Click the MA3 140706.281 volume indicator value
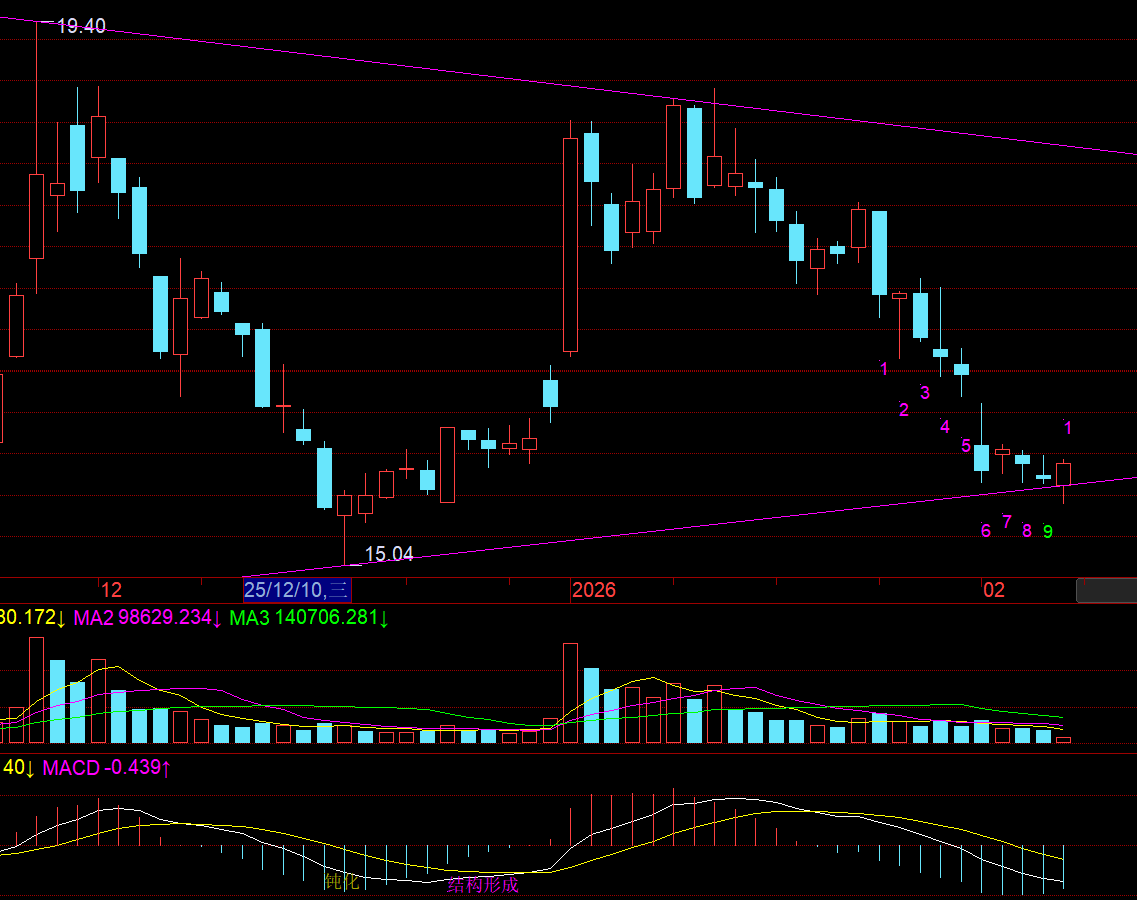Viewport: 1137px width, 900px height. pos(309,618)
